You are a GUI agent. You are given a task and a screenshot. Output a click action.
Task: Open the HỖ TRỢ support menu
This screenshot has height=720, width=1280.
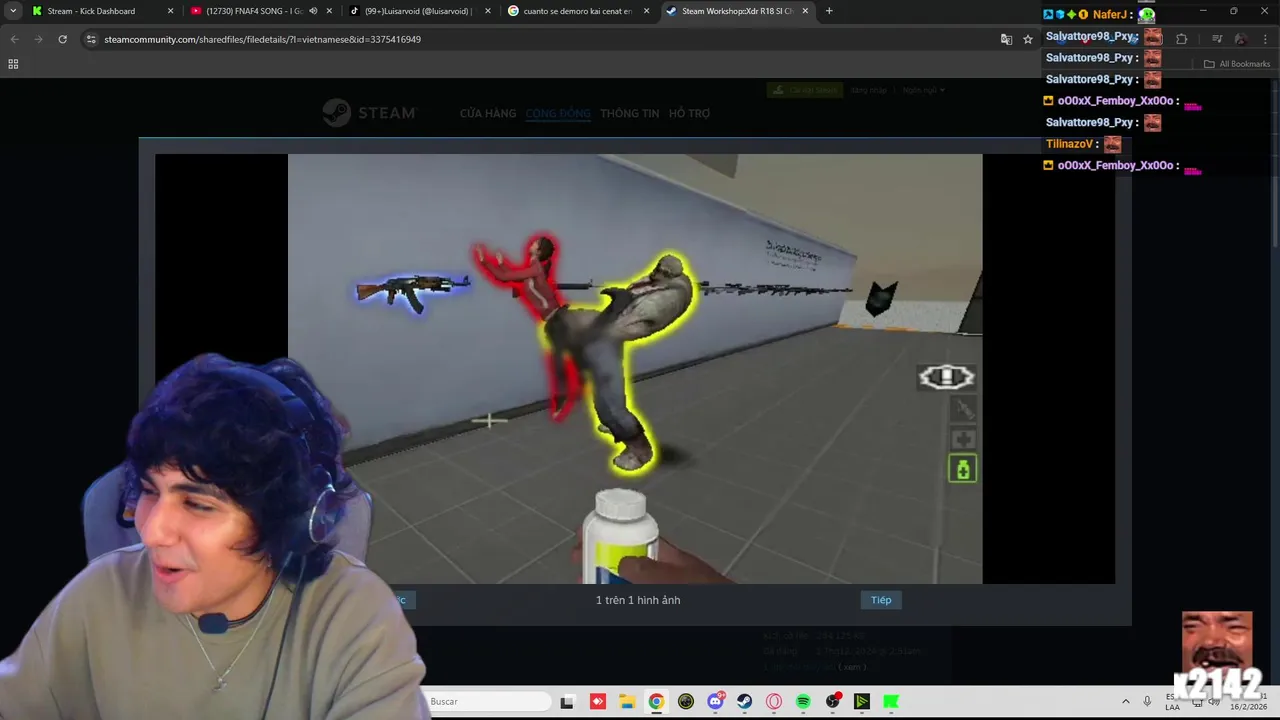pos(689,114)
